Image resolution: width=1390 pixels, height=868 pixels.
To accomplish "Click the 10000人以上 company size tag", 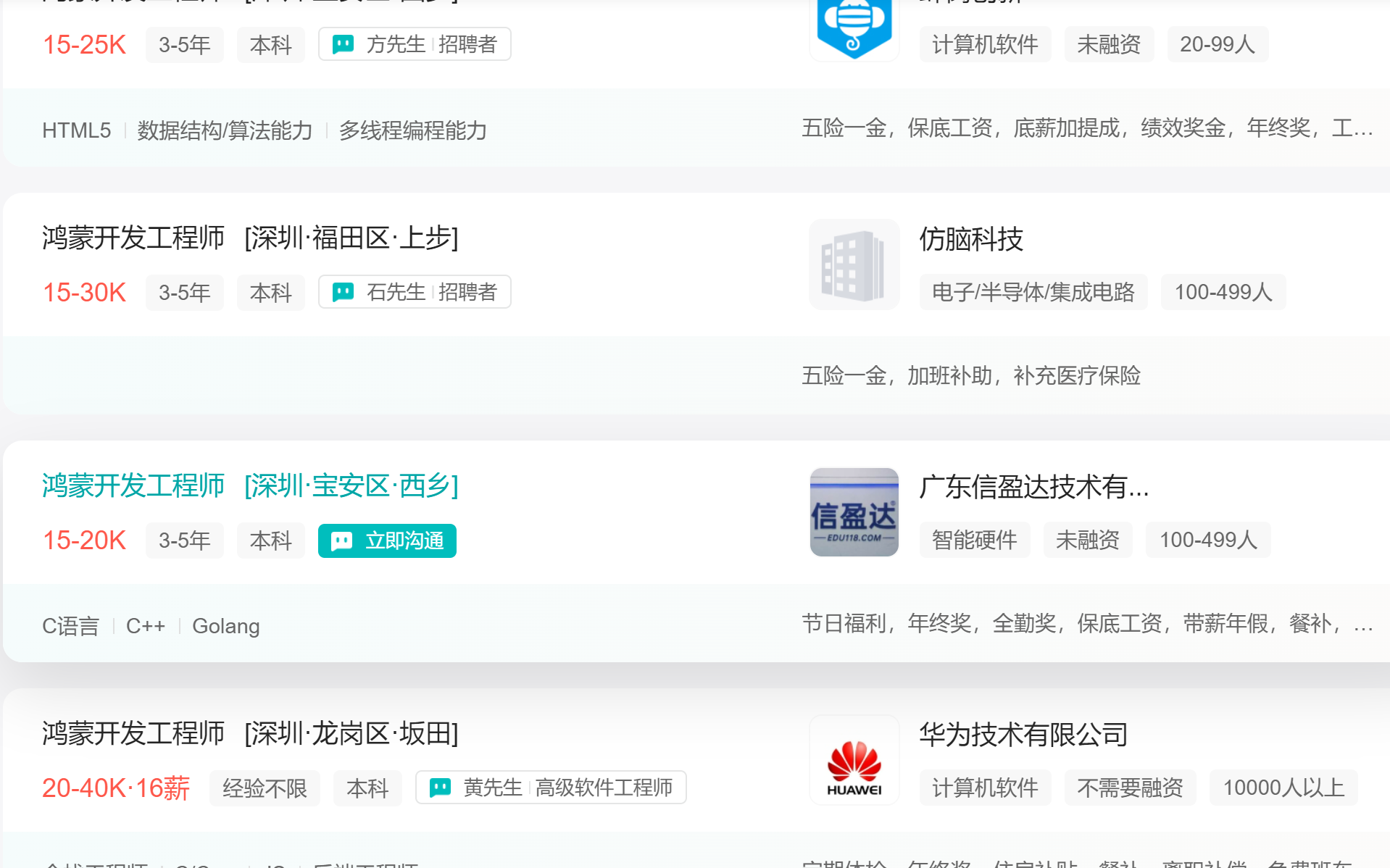I will 1283,788.
